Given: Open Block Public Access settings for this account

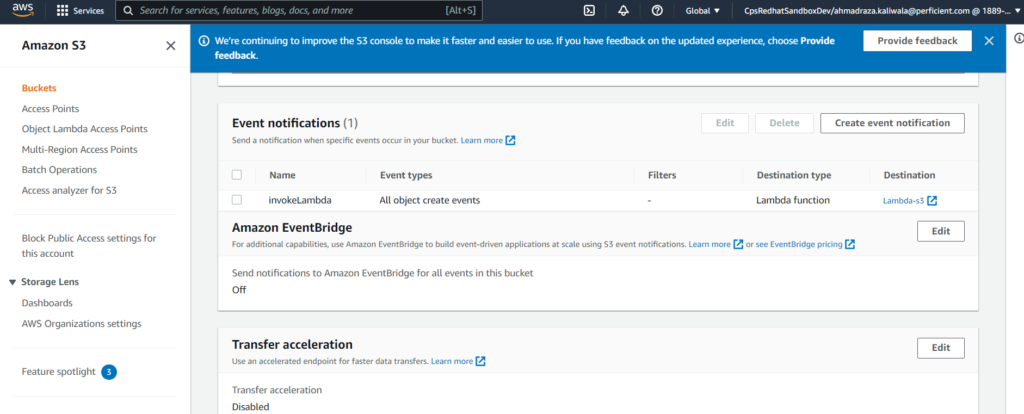Looking at the screenshot, I should tap(89, 246).
